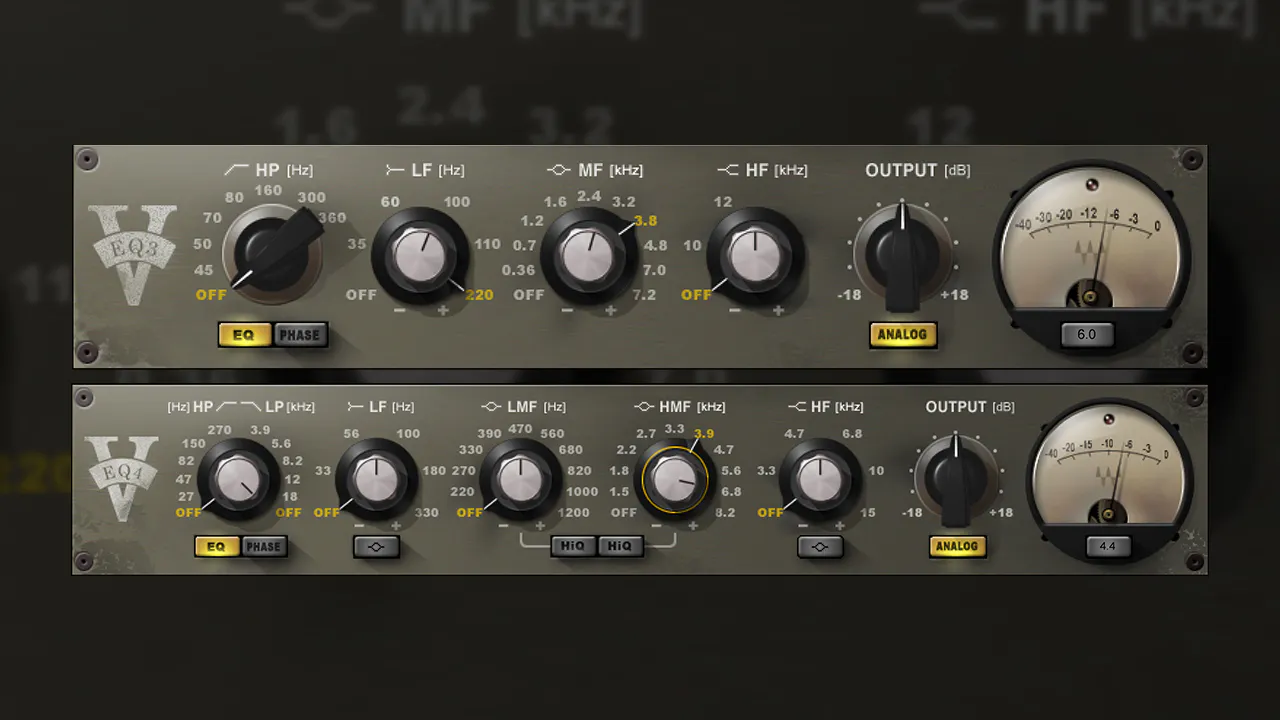
Task: Click the bell-curve toggle icon below EQ4's LF knob
Action: pyautogui.click(x=376, y=546)
